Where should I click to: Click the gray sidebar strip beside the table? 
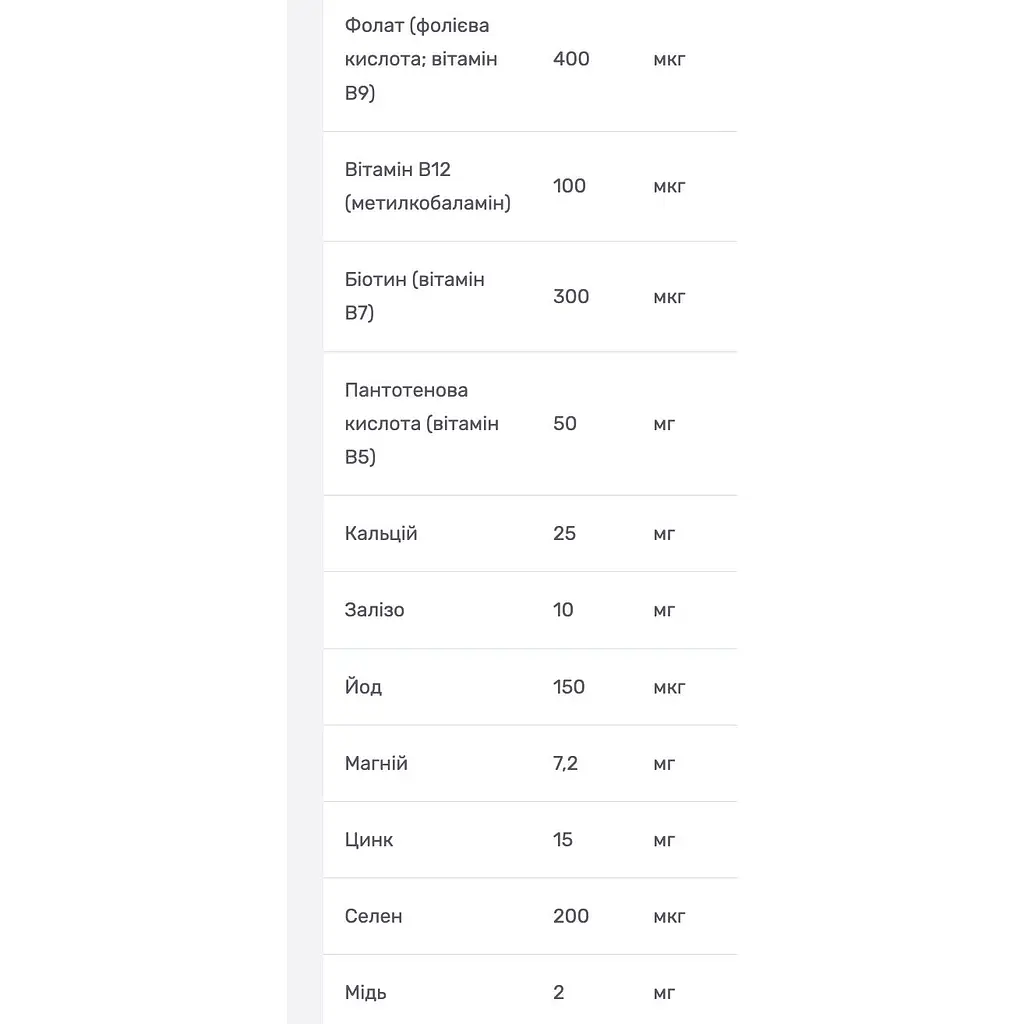(305, 512)
